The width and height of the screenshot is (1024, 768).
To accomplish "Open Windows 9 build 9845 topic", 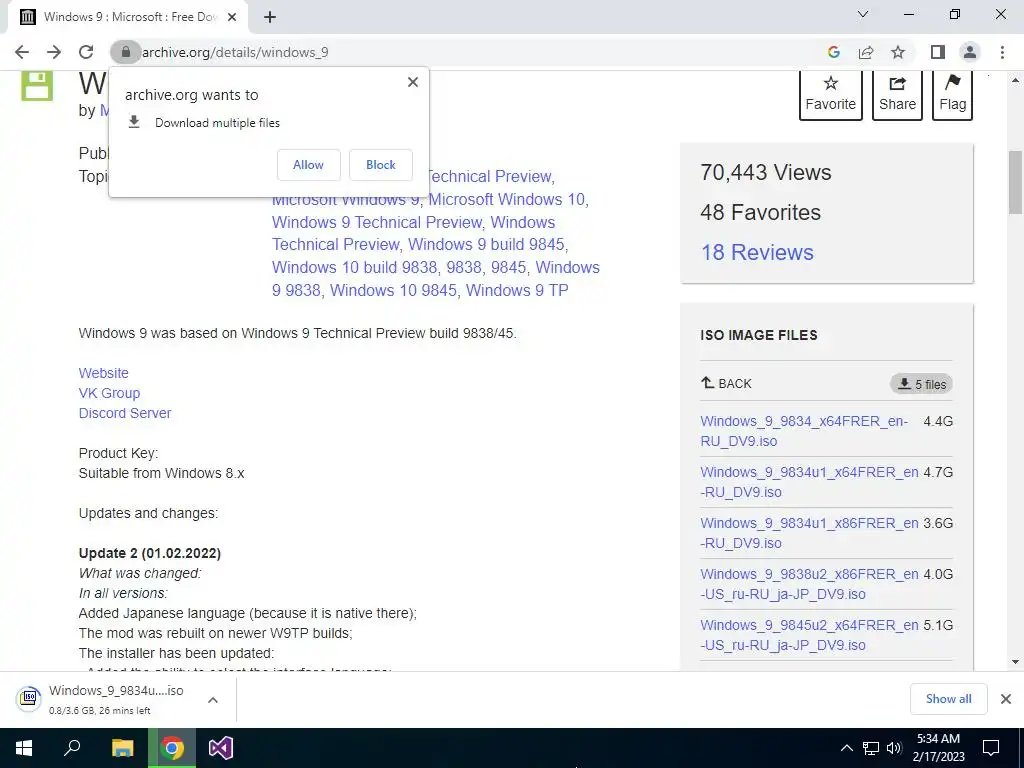I will [x=486, y=244].
